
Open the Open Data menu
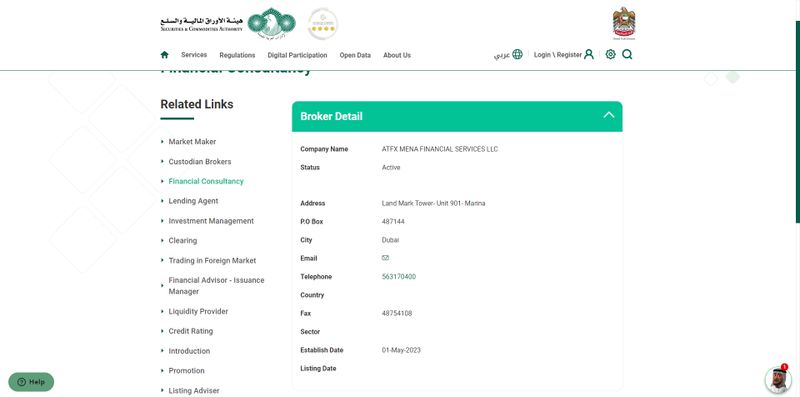pos(355,55)
